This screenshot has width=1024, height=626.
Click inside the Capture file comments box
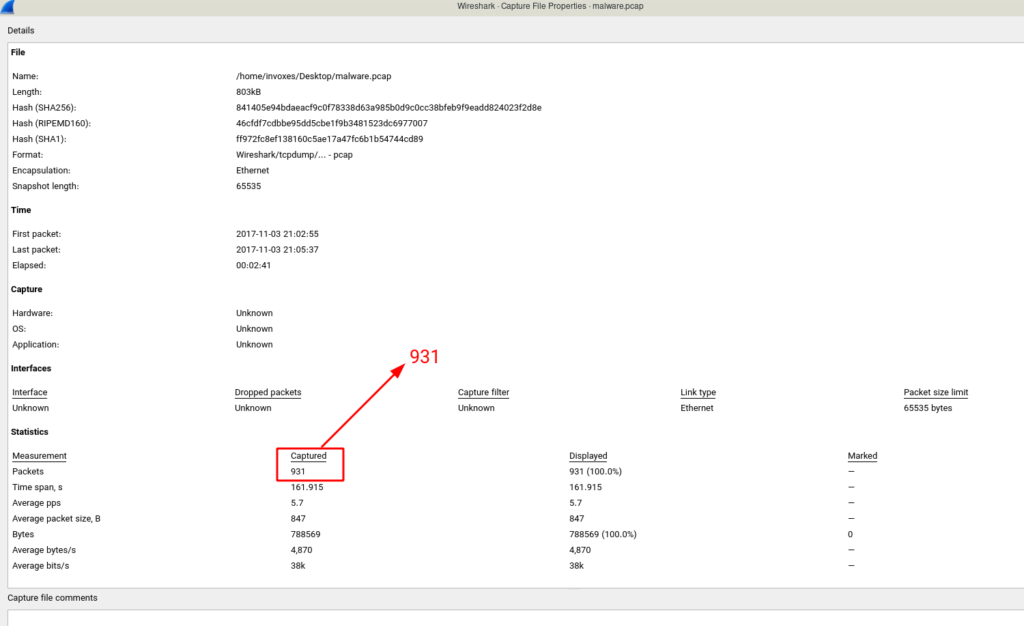(515, 618)
